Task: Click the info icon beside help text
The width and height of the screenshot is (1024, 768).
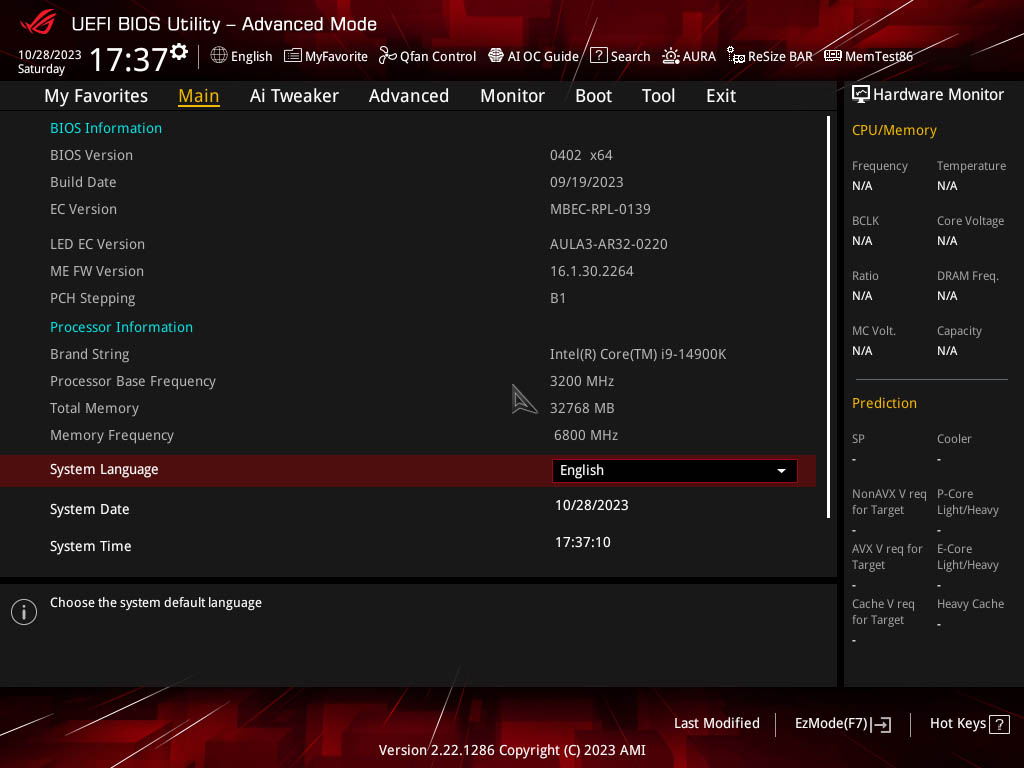Action: pyautogui.click(x=24, y=612)
